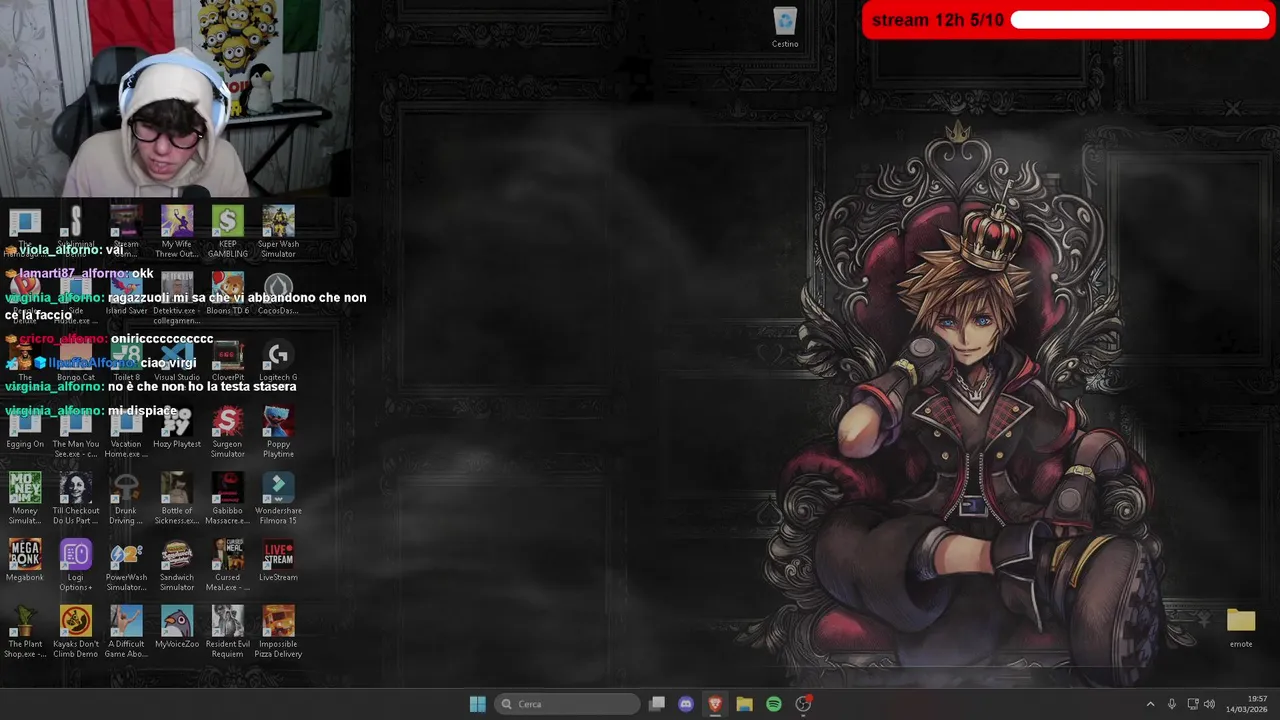Select The Plant Shop.exe shortcut
1280x720 pixels.
pyautogui.click(x=25, y=632)
